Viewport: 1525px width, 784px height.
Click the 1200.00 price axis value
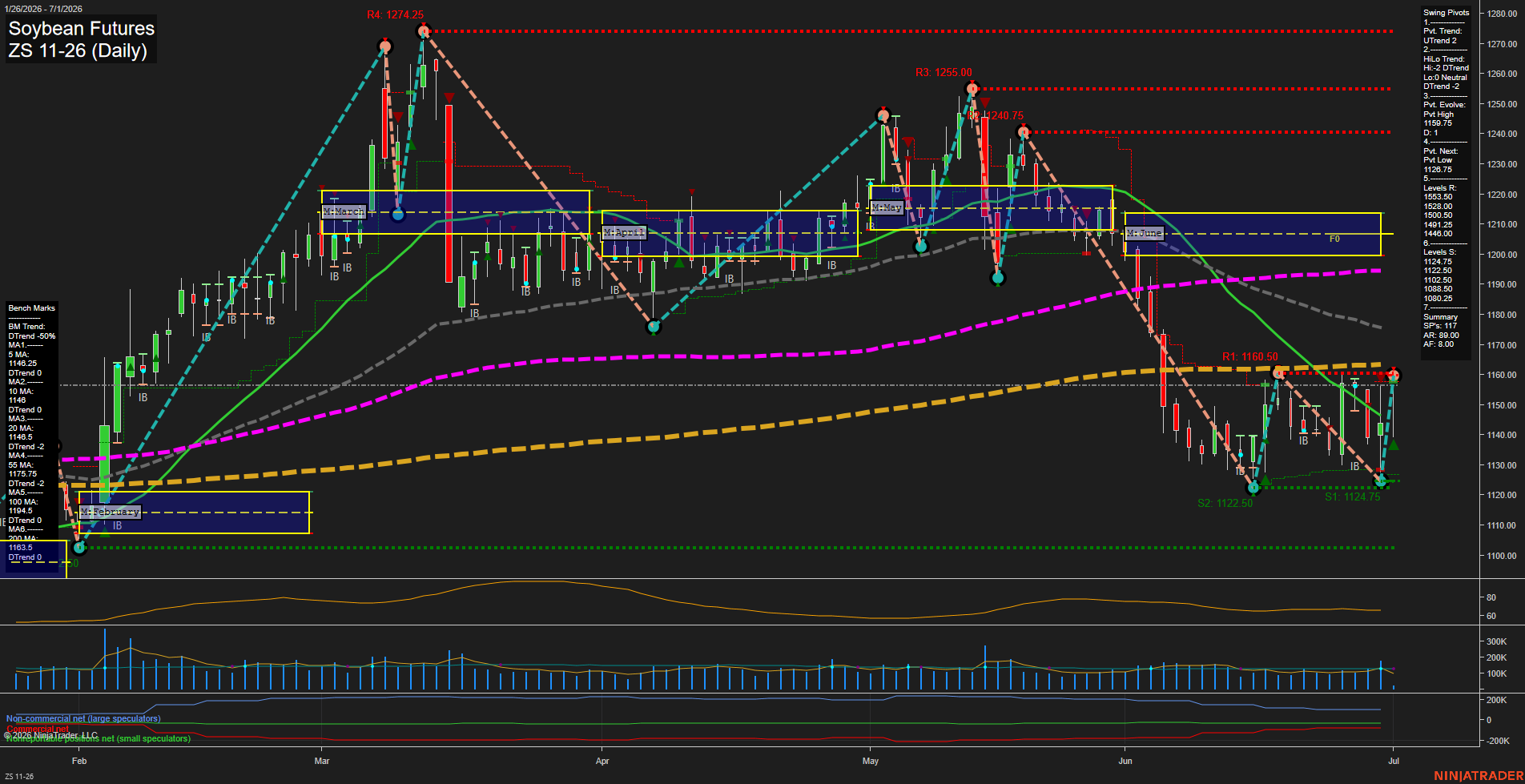click(1502, 255)
